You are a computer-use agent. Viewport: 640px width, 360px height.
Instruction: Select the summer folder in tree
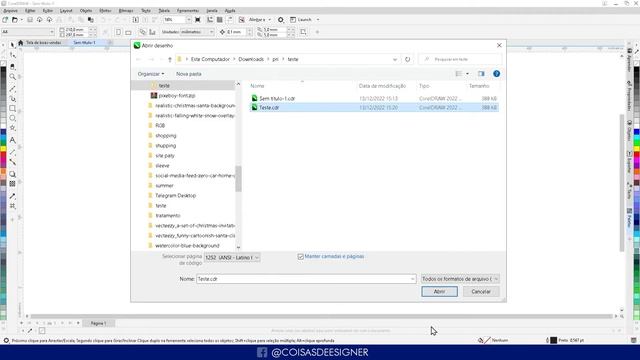click(164, 186)
